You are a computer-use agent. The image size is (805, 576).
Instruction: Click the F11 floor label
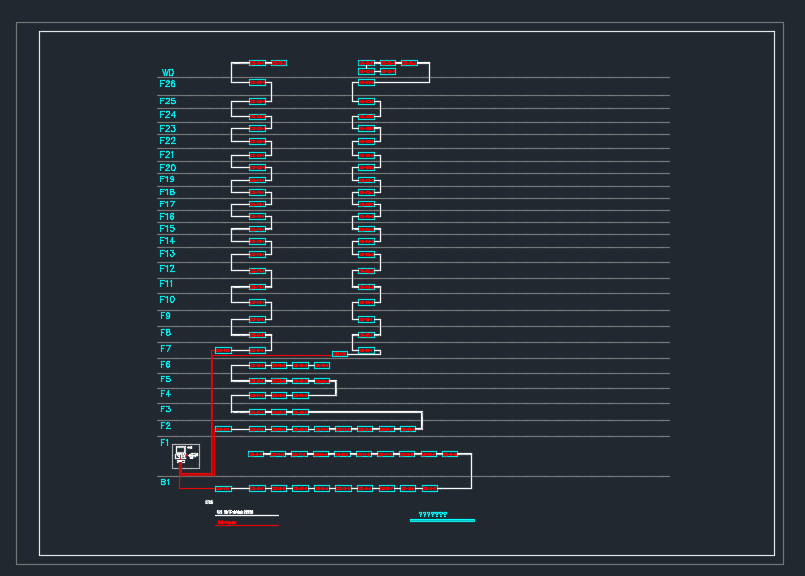click(166, 284)
